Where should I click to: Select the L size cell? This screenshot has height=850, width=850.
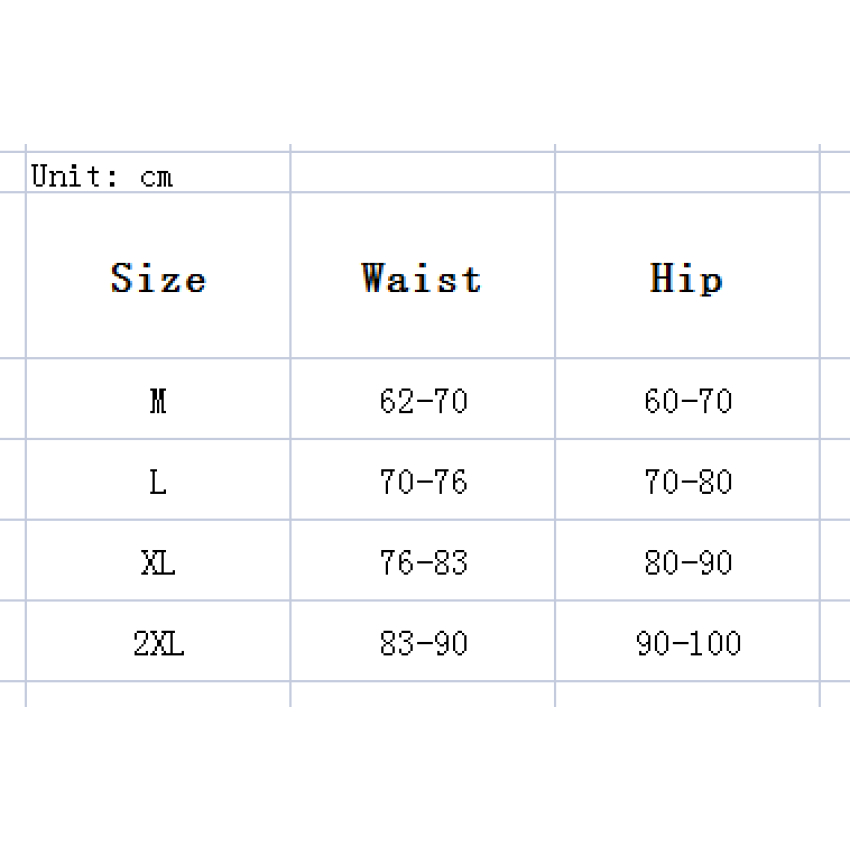point(158,480)
